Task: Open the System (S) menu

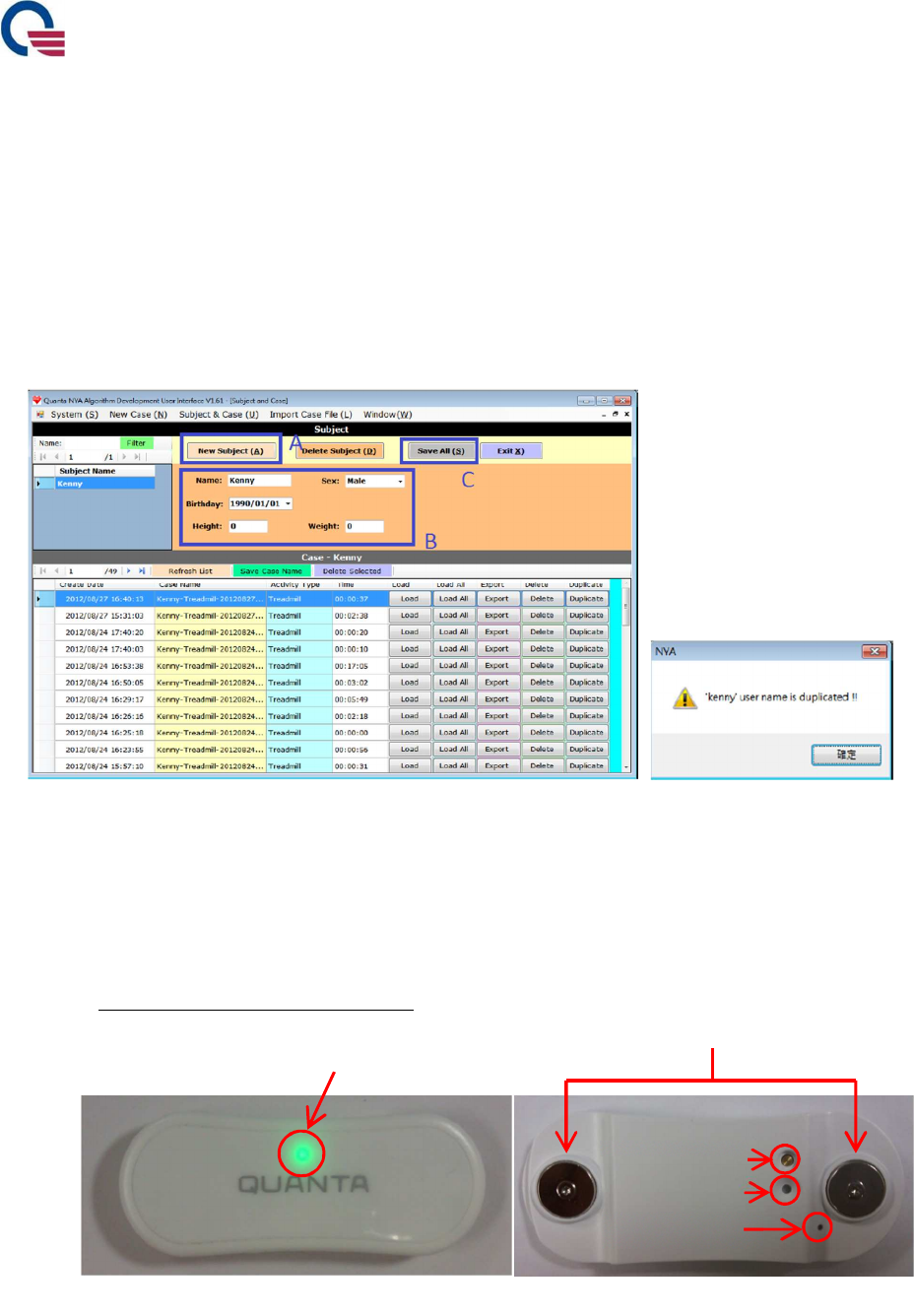Action: coord(75,415)
